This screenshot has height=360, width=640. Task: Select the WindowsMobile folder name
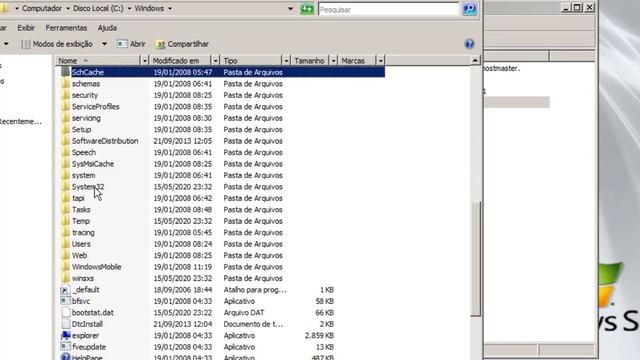pos(96,267)
